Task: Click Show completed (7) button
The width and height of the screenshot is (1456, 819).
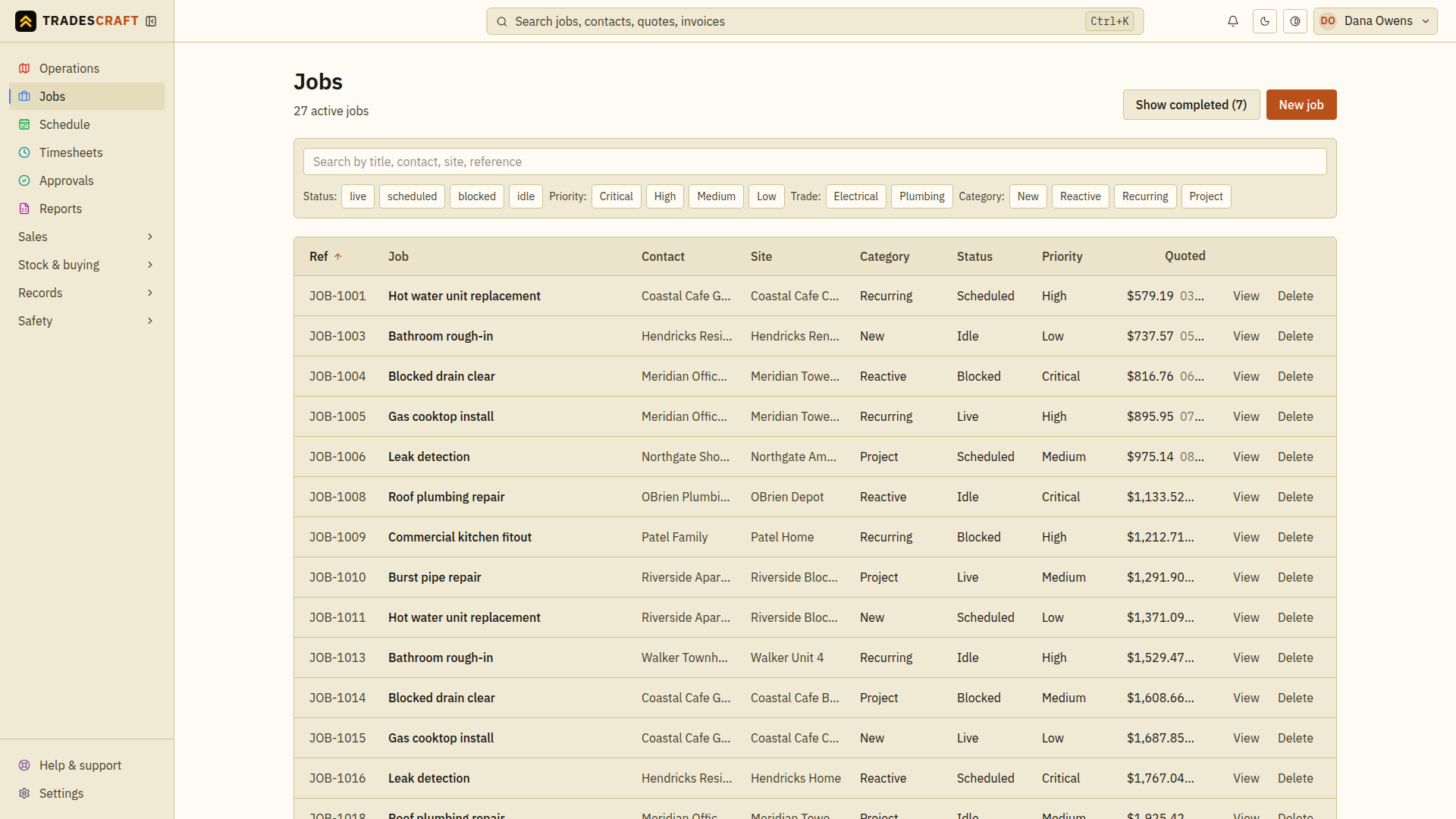Action: 1191,105
